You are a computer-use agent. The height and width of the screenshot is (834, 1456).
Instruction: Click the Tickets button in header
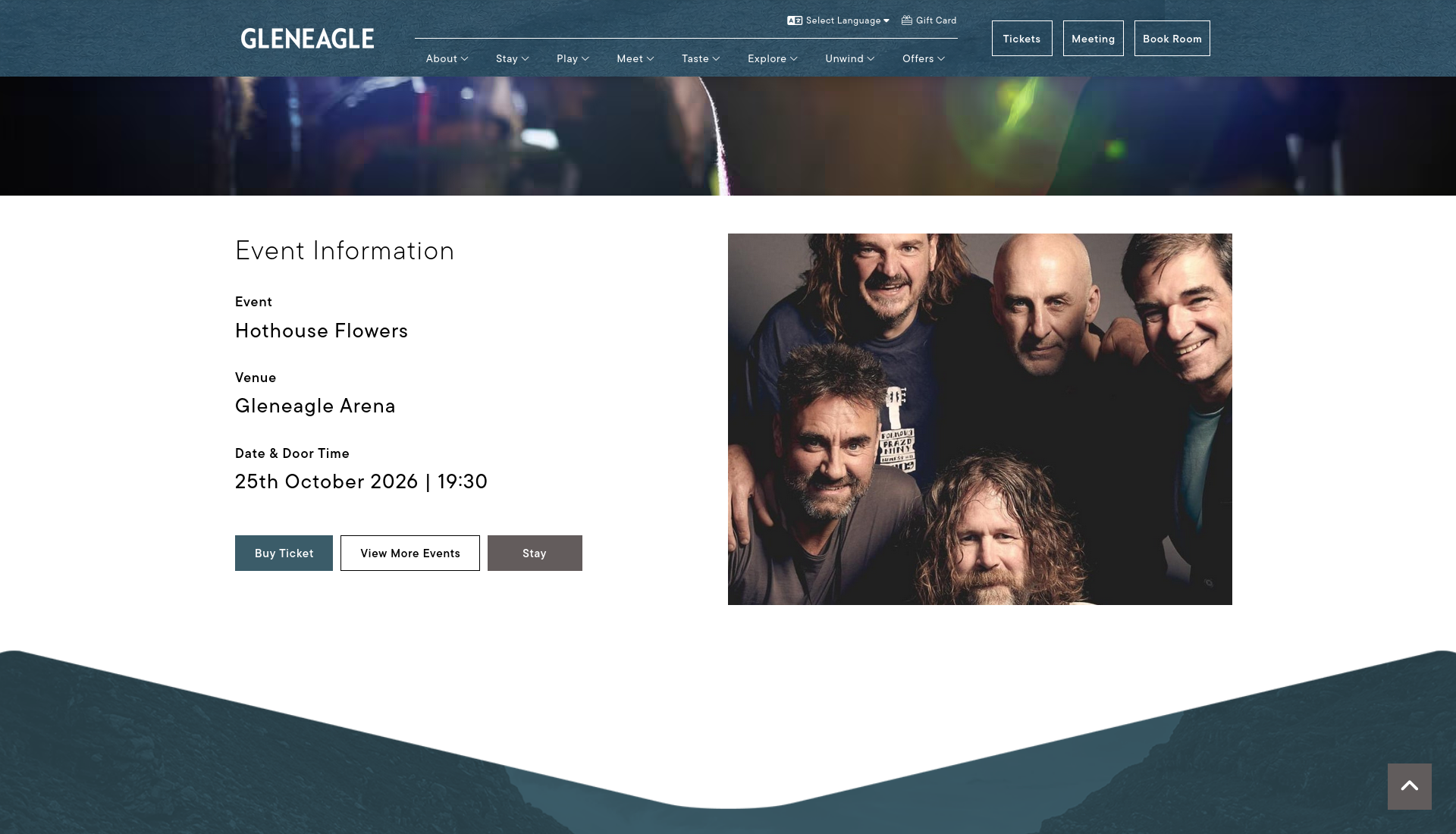[x=1021, y=39]
